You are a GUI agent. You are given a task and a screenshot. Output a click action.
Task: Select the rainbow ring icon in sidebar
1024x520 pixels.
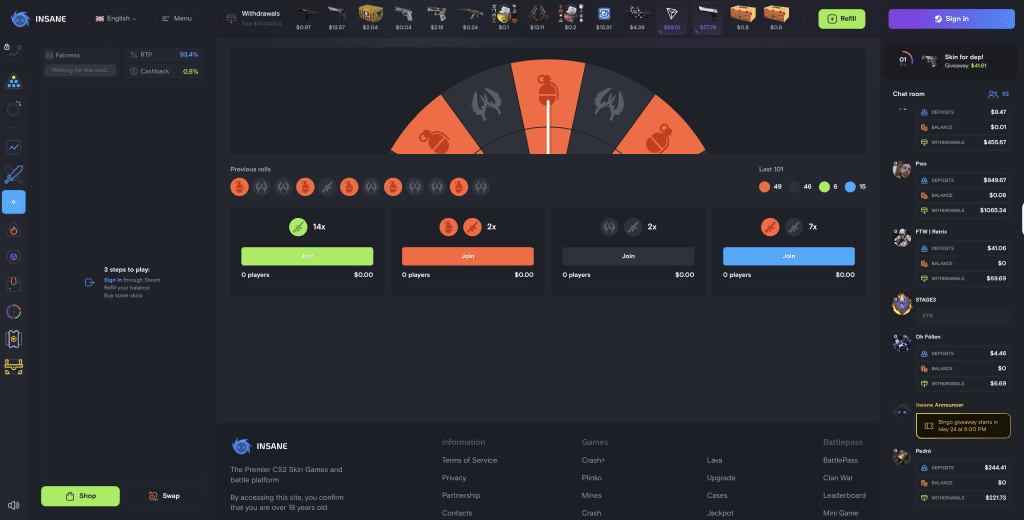tap(14, 312)
